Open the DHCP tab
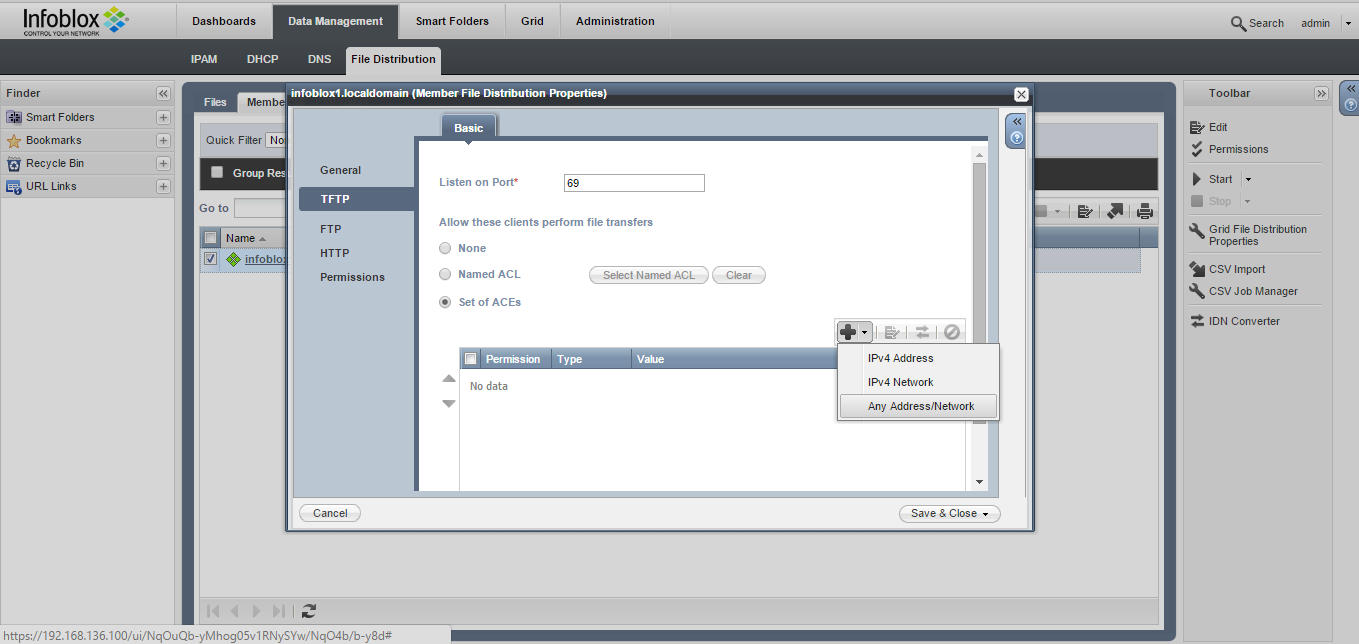The height and width of the screenshot is (644, 1359). (262, 59)
